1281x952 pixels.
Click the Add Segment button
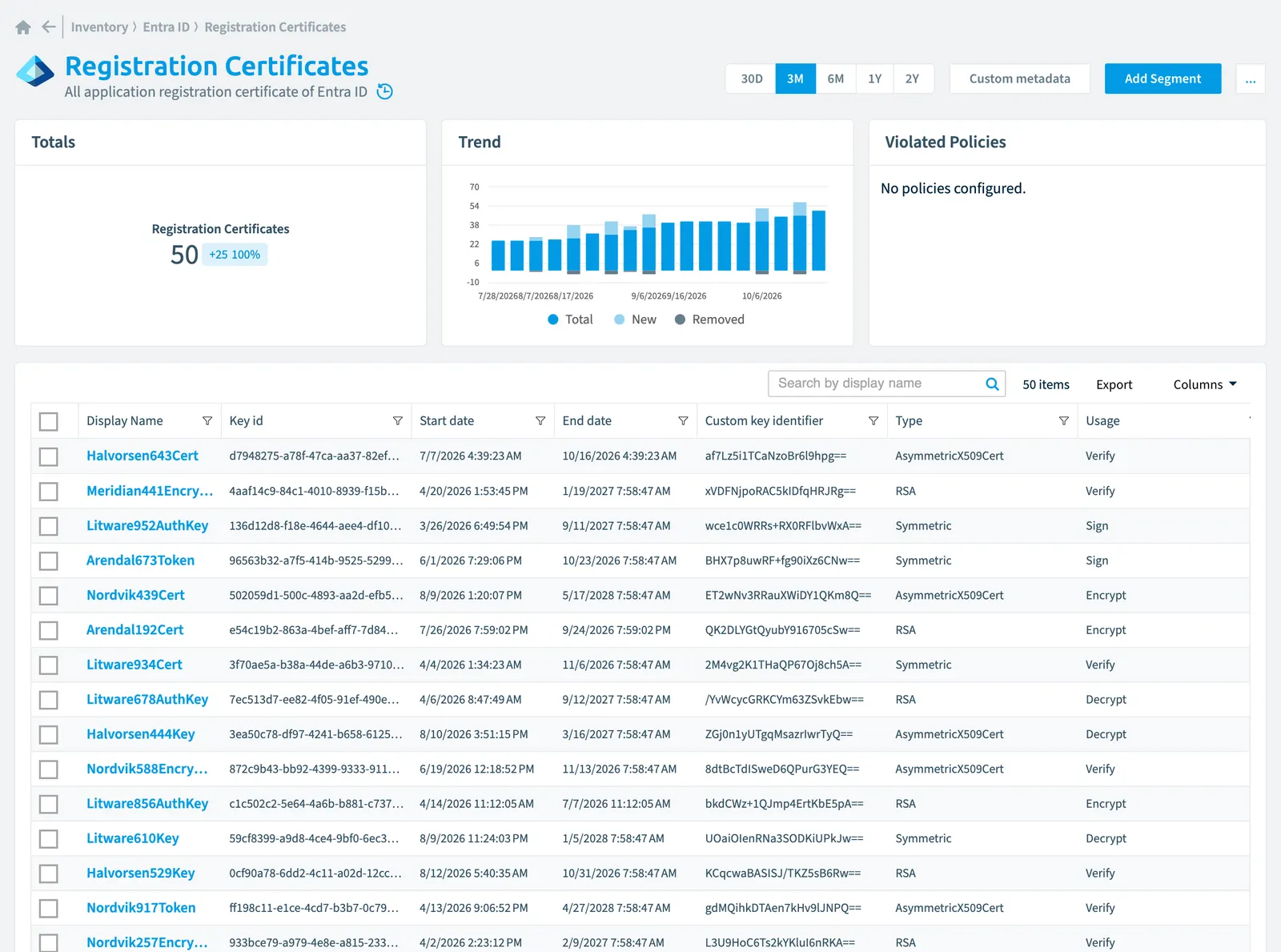tap(1163, 78)
